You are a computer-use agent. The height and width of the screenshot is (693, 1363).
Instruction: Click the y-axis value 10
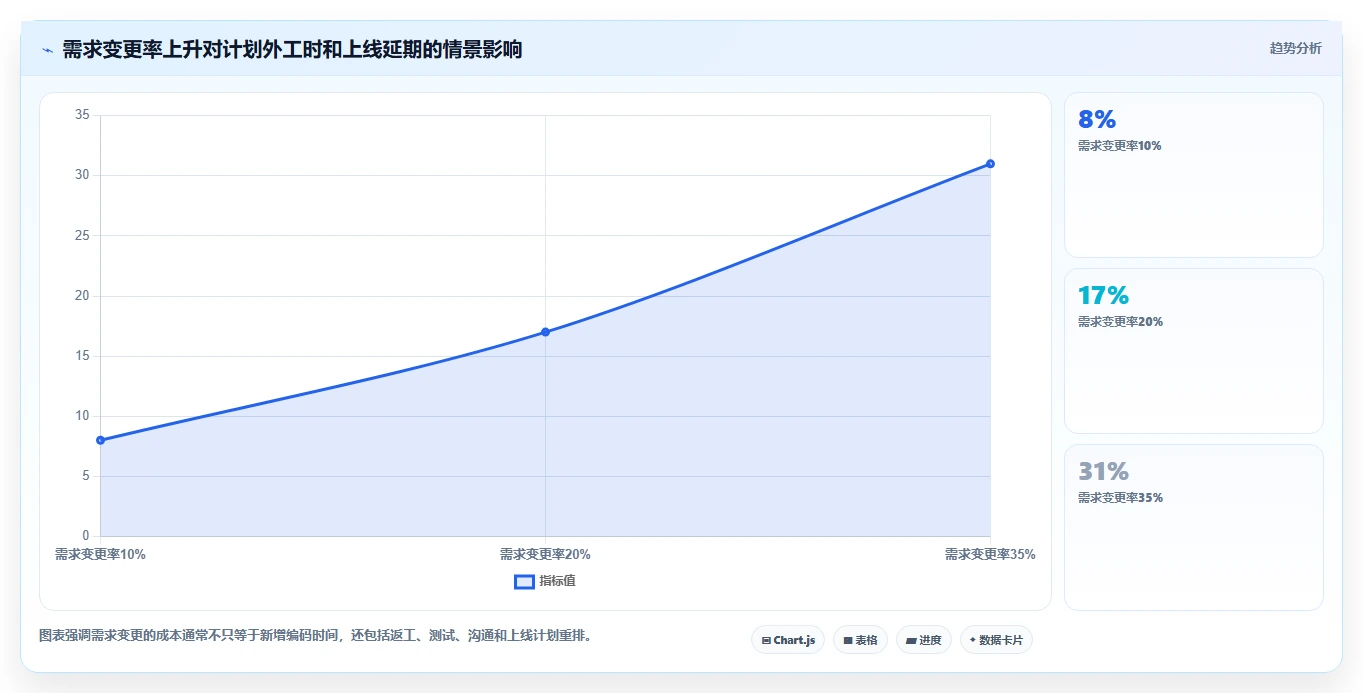tap(83, 416)
